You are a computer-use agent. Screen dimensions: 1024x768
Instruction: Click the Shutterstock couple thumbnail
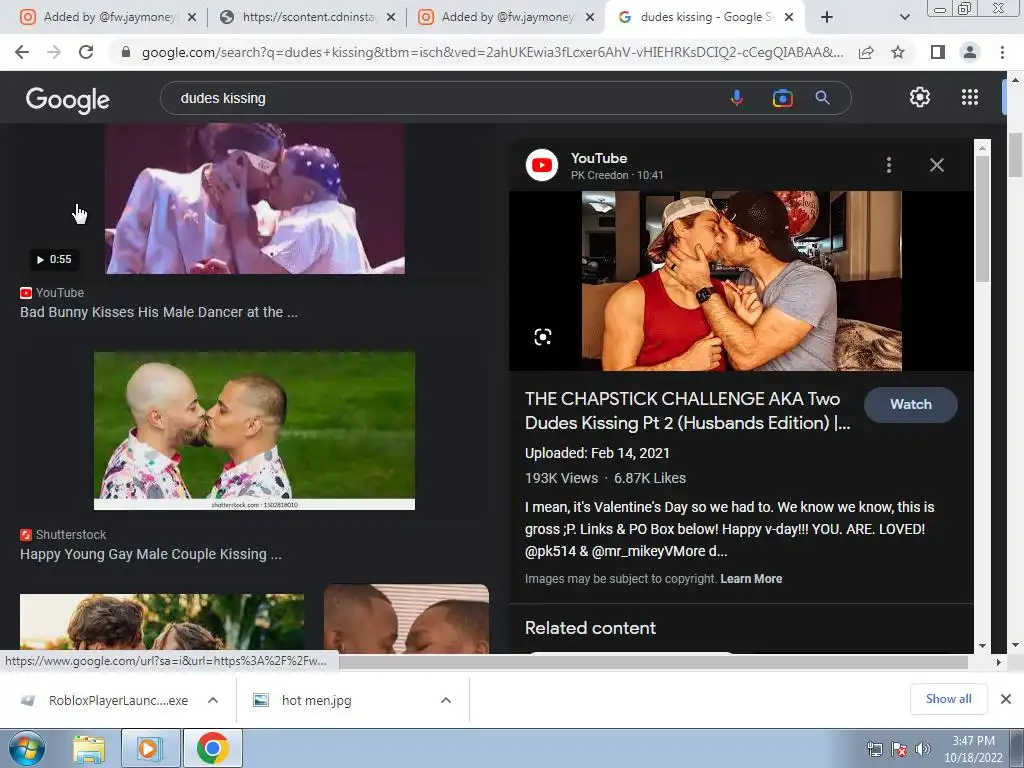254,430
